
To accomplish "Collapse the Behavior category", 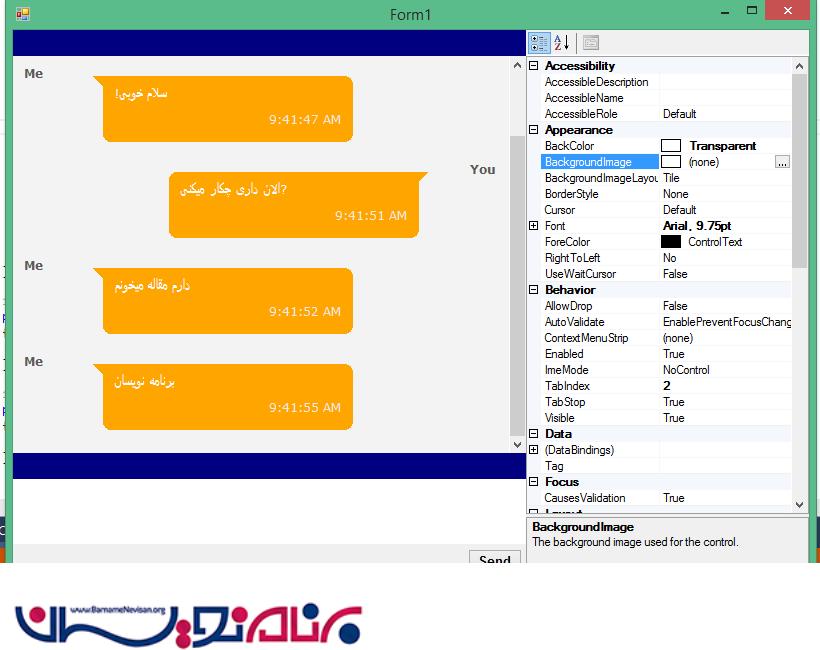I will (534, 290).
